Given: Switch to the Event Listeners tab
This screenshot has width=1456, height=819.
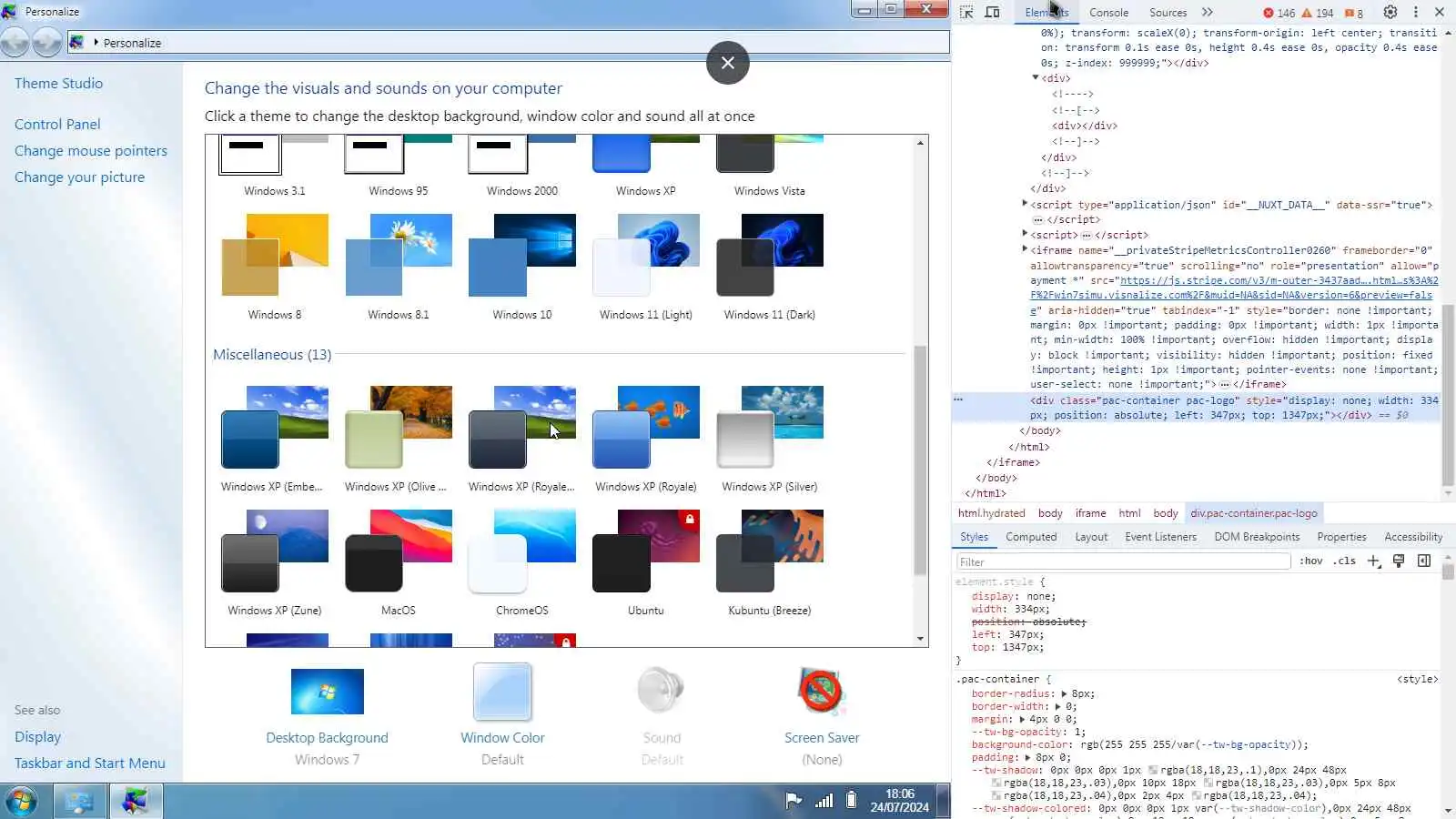Looking at the screenshot, I should (x=1160, y=537).
